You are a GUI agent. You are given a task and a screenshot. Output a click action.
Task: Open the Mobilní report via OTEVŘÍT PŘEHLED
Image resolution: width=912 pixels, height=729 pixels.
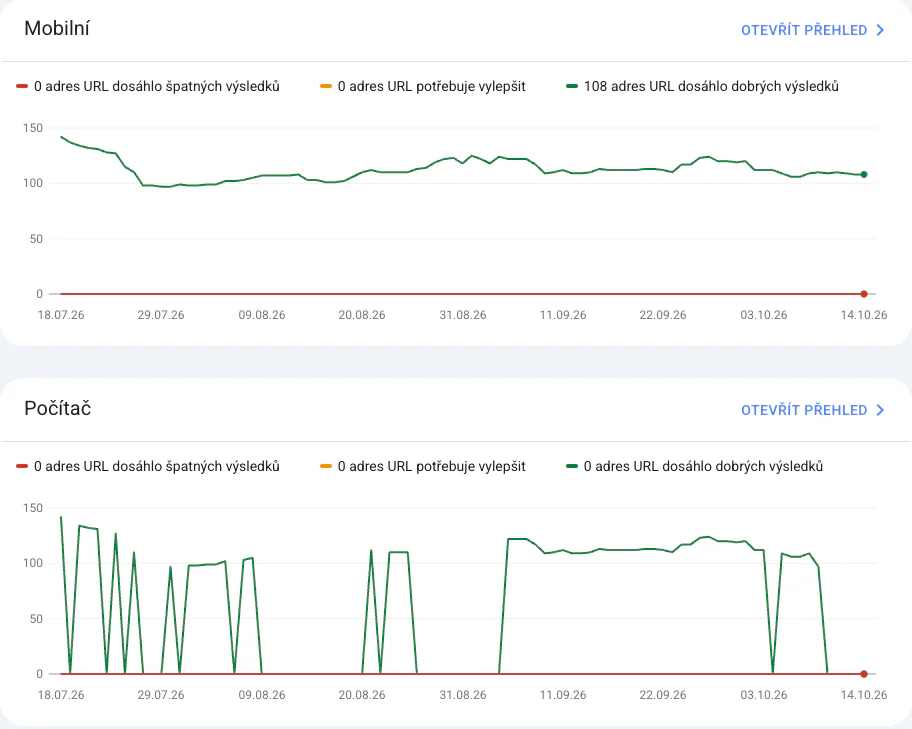812,30
